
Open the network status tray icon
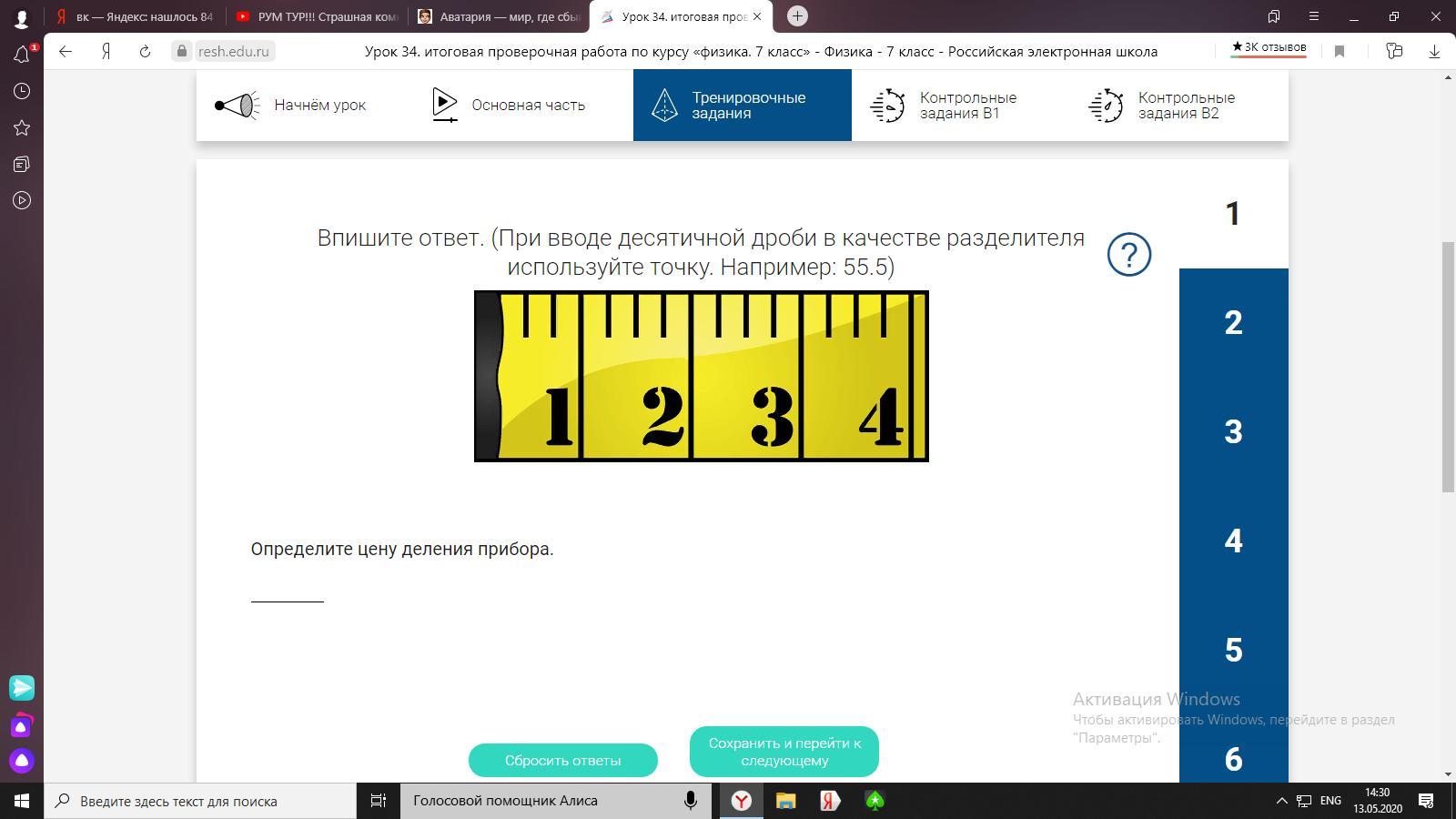pos(1305,801)
